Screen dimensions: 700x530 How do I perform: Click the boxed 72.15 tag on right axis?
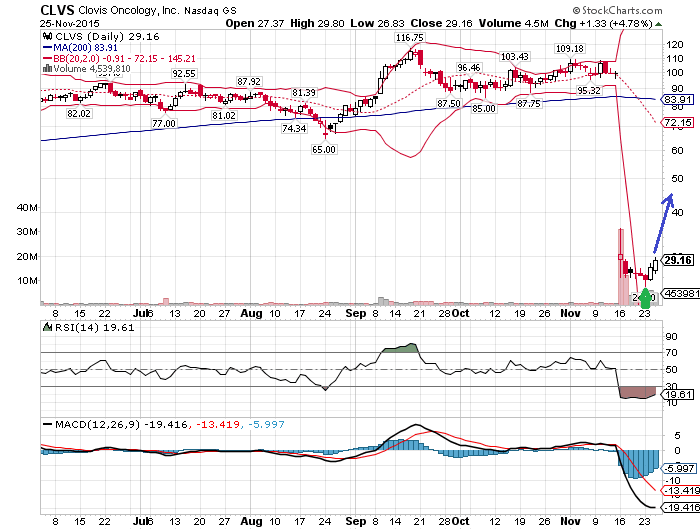678,122
